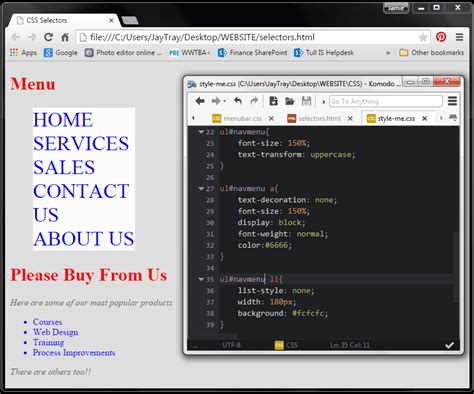Click Komodo vertical editor scrollbar
The height and width of the screenshot is (394, 474).
click(x=456, y=267)
